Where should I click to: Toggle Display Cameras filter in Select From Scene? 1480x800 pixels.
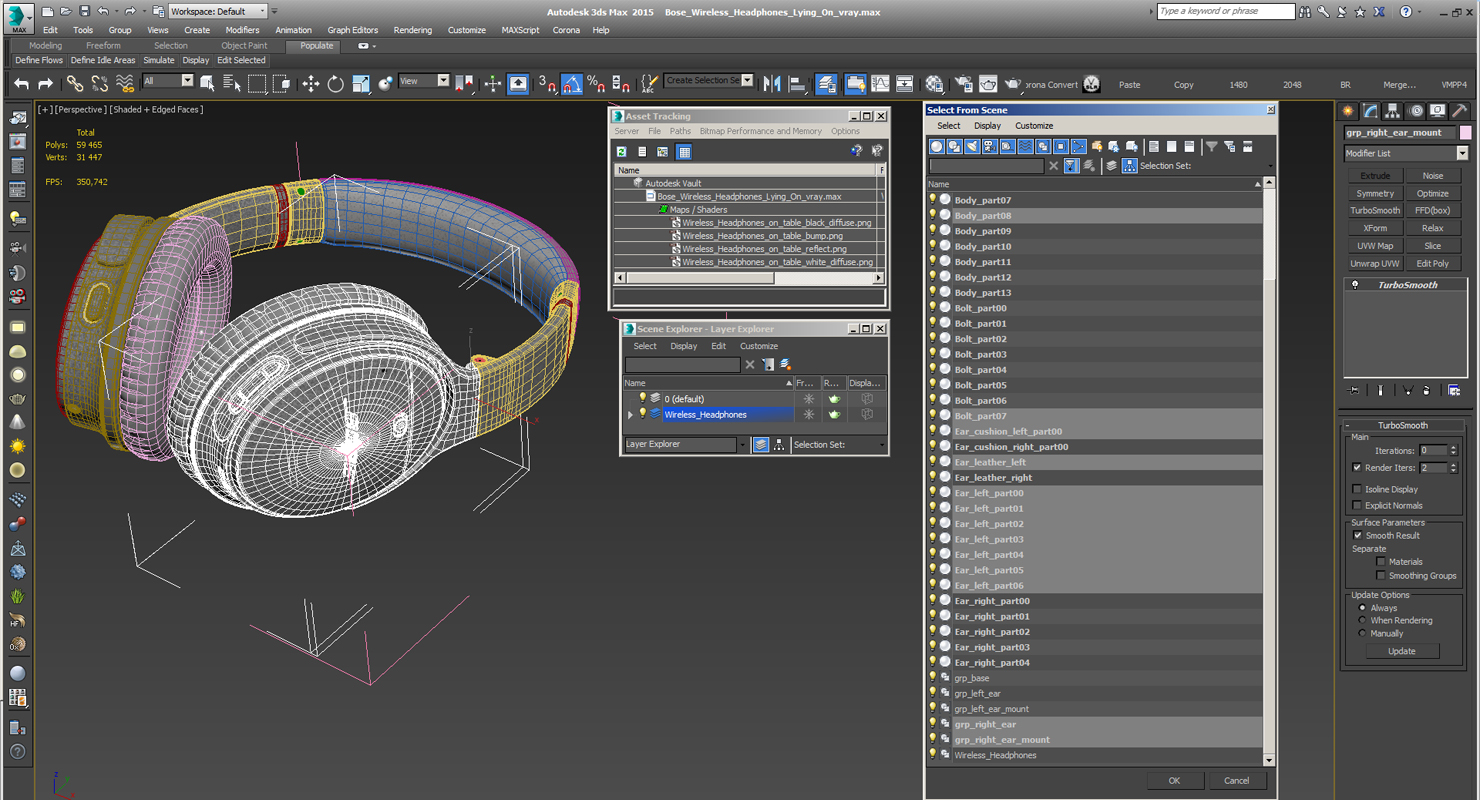[990, 147]
